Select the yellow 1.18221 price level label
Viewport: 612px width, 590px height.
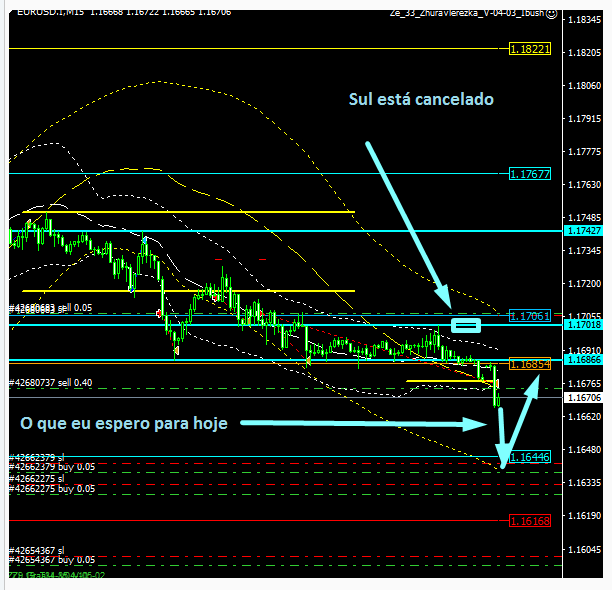tap(529, 48)
